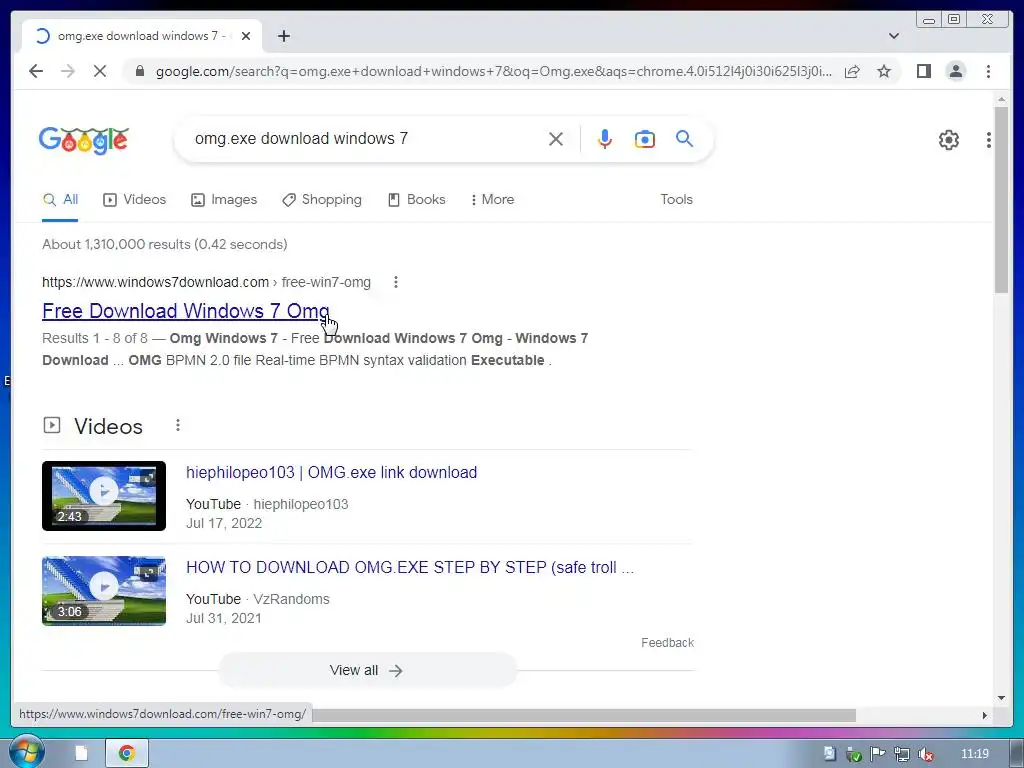The height and width of the screenshot is (768, 1024).
Task: Open the Free Download Windows 7 Omg link
Action: pos(185,312)
